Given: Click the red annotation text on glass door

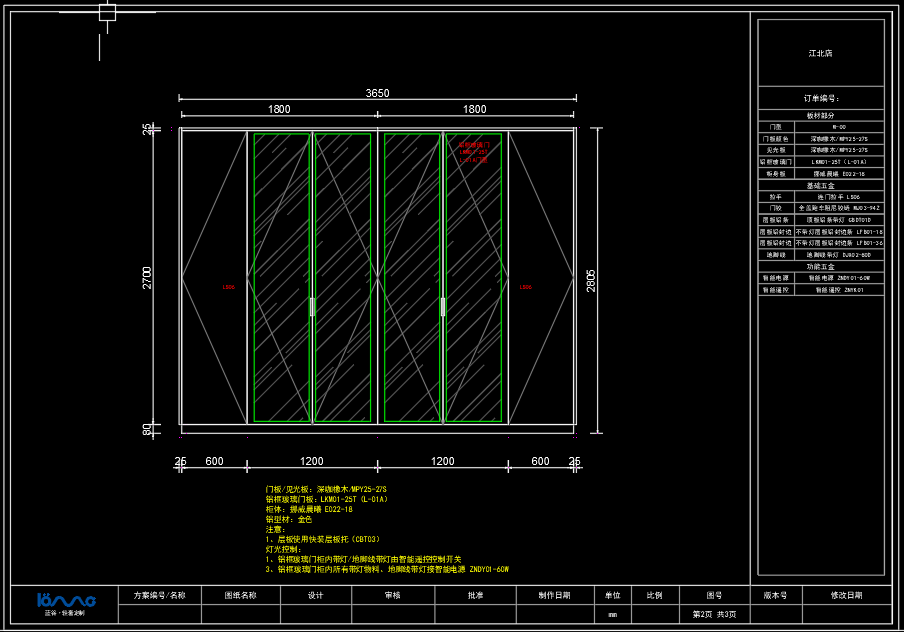Looking at the screenshot, I should 473,152.
